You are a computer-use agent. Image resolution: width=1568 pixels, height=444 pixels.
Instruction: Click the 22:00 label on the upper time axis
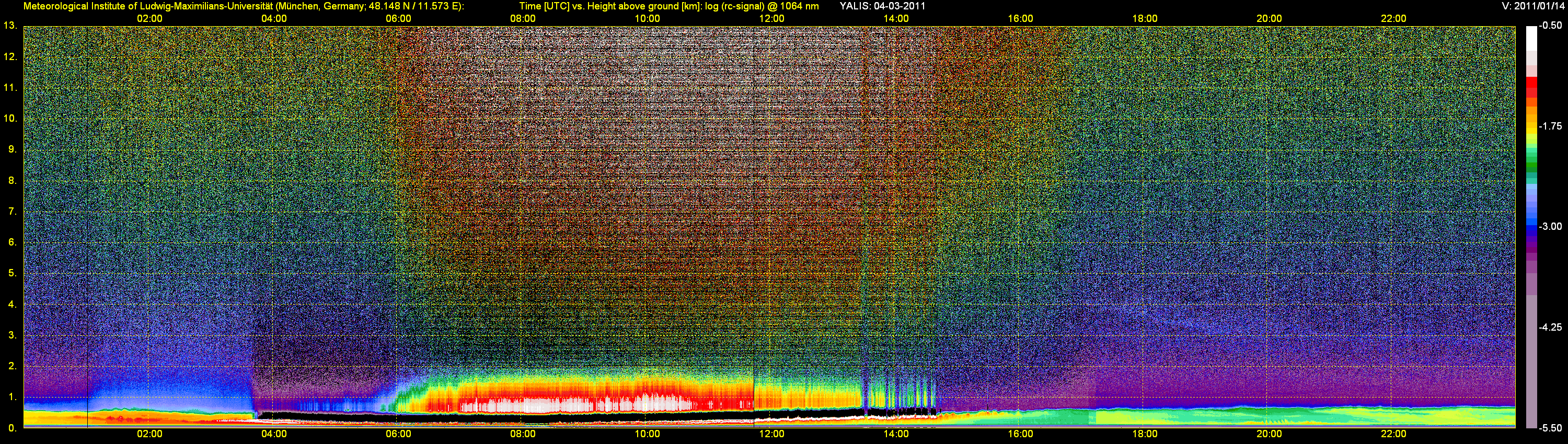click(x=1393, y=19)
